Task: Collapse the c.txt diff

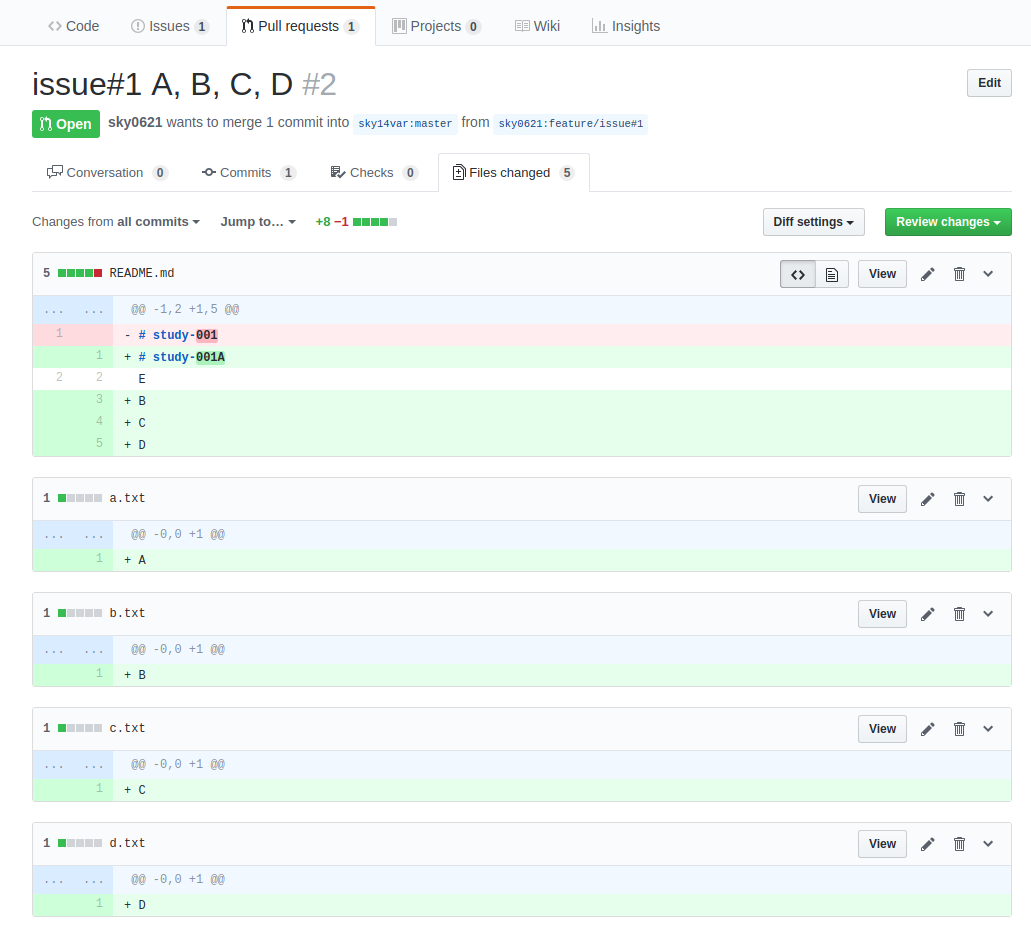Action: [x=988, y=729]
